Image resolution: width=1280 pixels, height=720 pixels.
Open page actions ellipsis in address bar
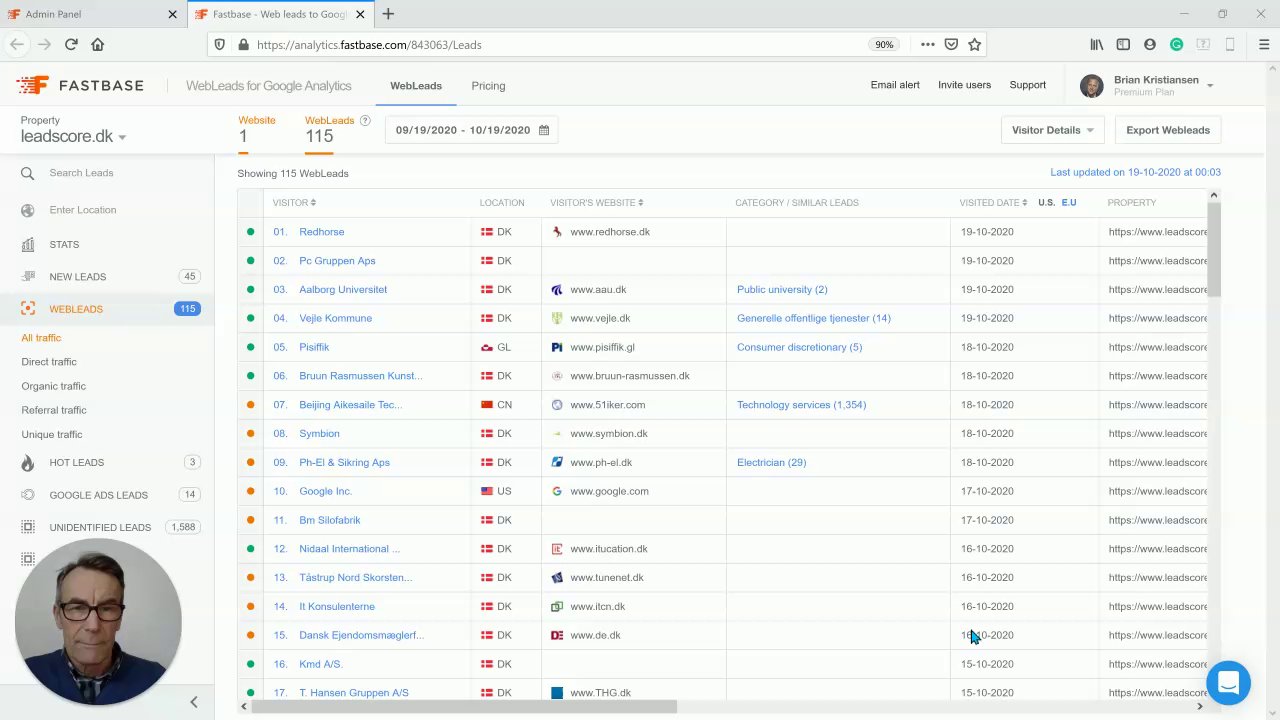(927, 44)
